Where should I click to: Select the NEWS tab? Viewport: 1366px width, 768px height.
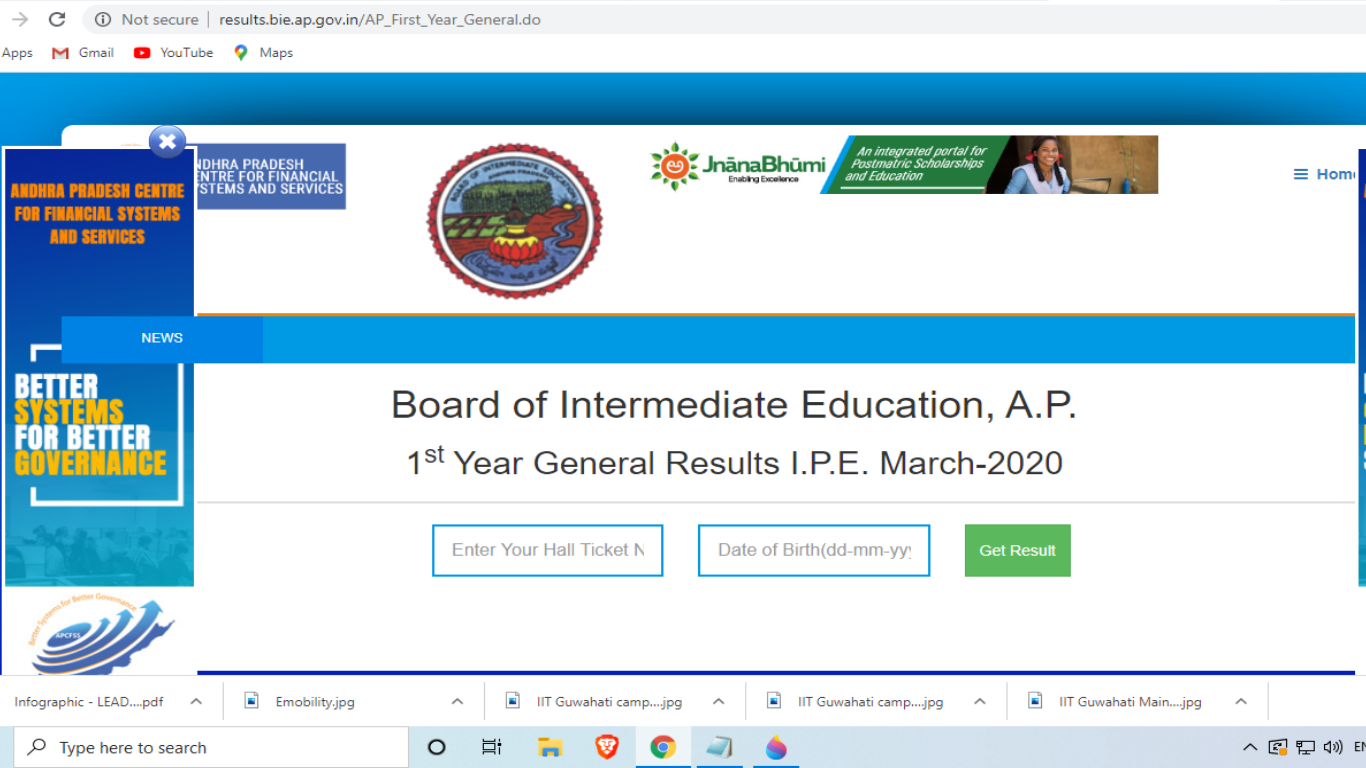click(x=162, y=338)
